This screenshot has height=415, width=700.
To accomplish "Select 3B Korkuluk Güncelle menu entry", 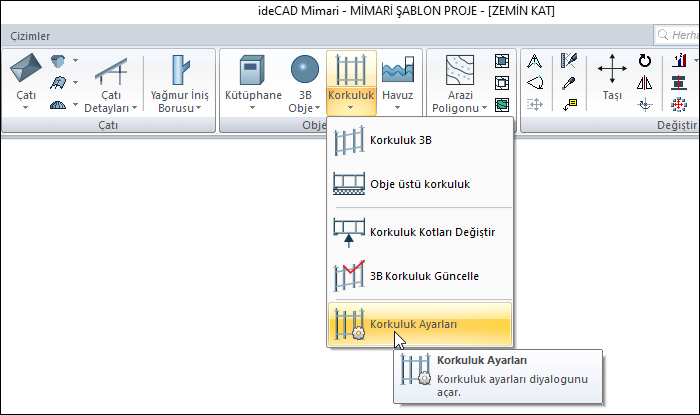I will pos(420,276).
